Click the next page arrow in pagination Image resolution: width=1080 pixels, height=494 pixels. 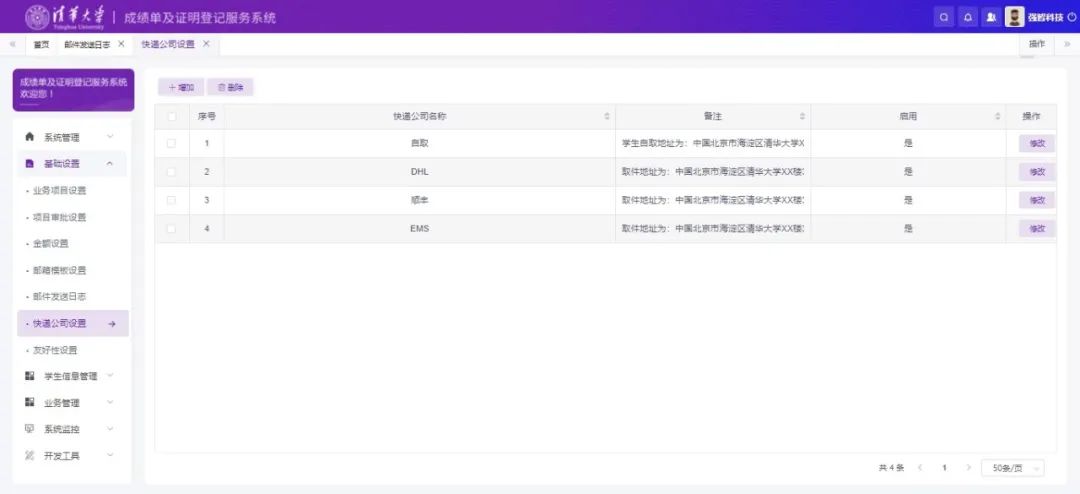pyautogui.click(x=968, y=468)
